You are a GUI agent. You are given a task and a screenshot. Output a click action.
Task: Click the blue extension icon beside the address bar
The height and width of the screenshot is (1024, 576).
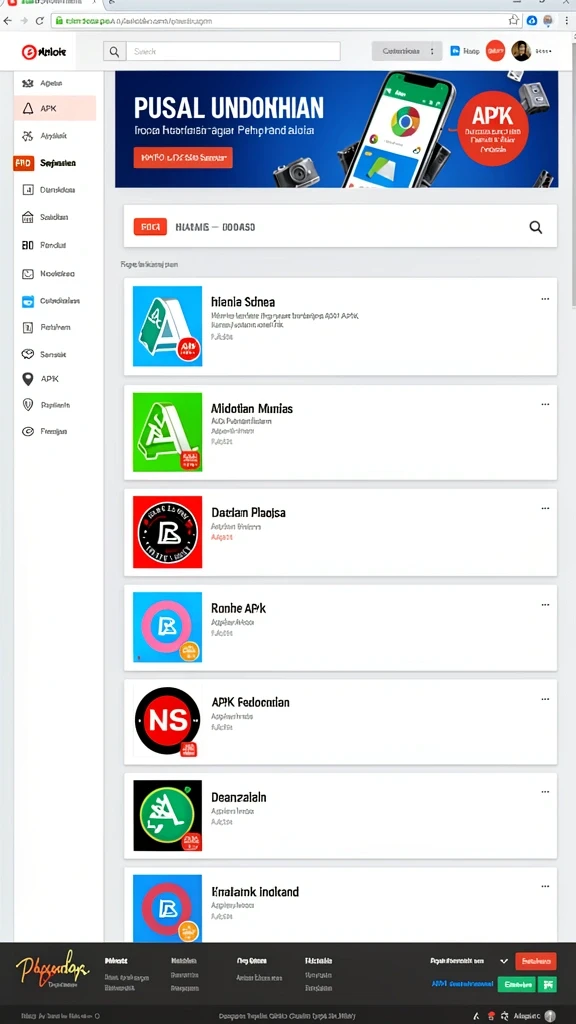pyautogui.click(x=532, y=21)
